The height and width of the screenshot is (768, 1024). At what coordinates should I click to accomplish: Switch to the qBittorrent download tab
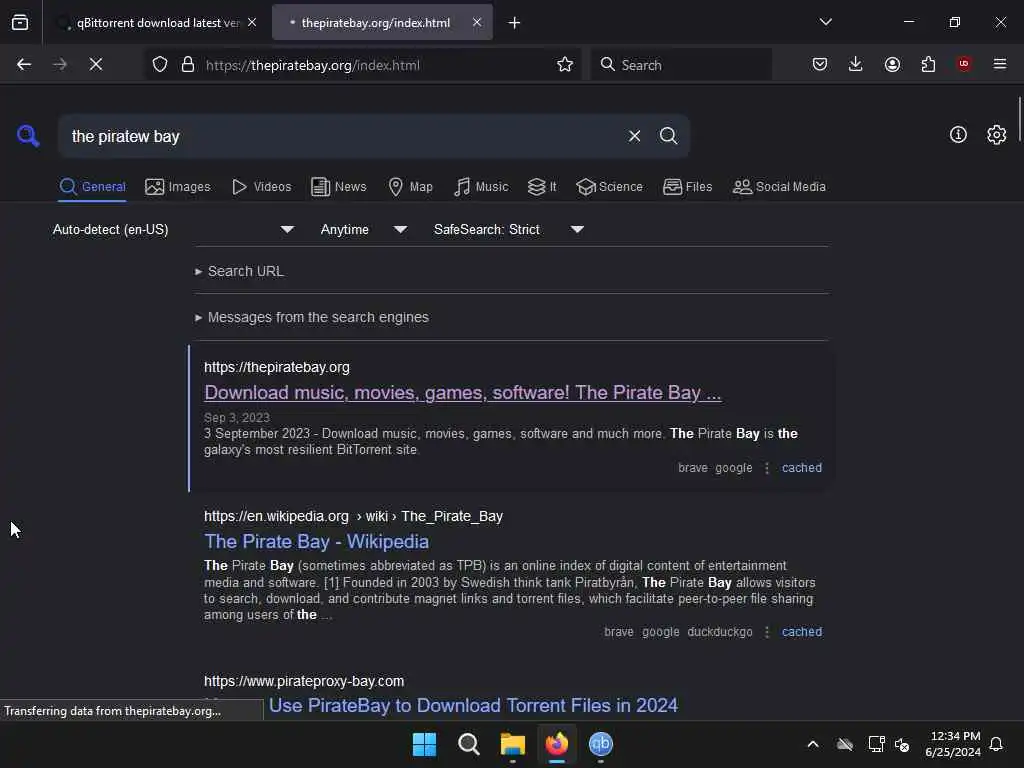pos(157,22)
